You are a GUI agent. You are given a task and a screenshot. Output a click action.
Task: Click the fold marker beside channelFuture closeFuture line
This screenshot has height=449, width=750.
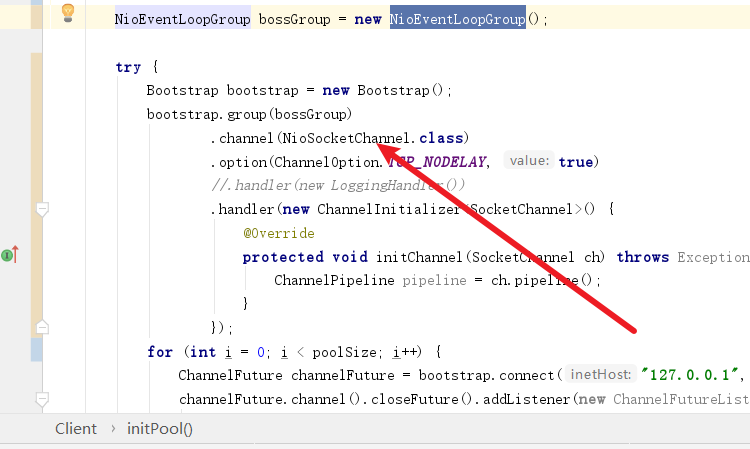coord(42,399)
